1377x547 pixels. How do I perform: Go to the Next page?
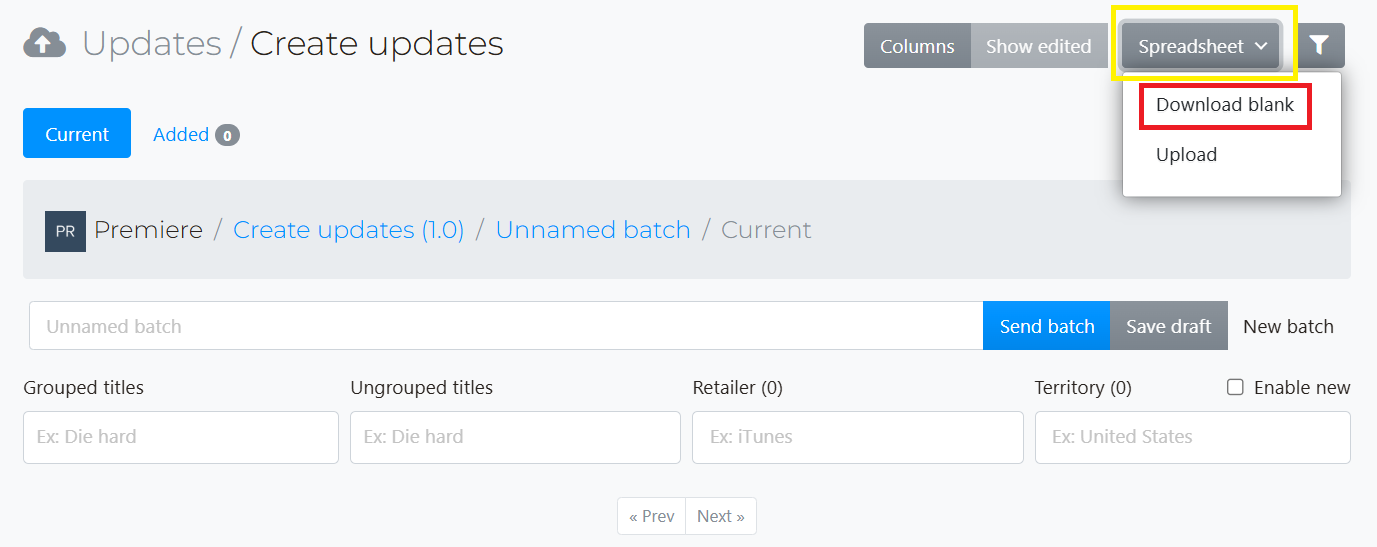coord(721,516)
